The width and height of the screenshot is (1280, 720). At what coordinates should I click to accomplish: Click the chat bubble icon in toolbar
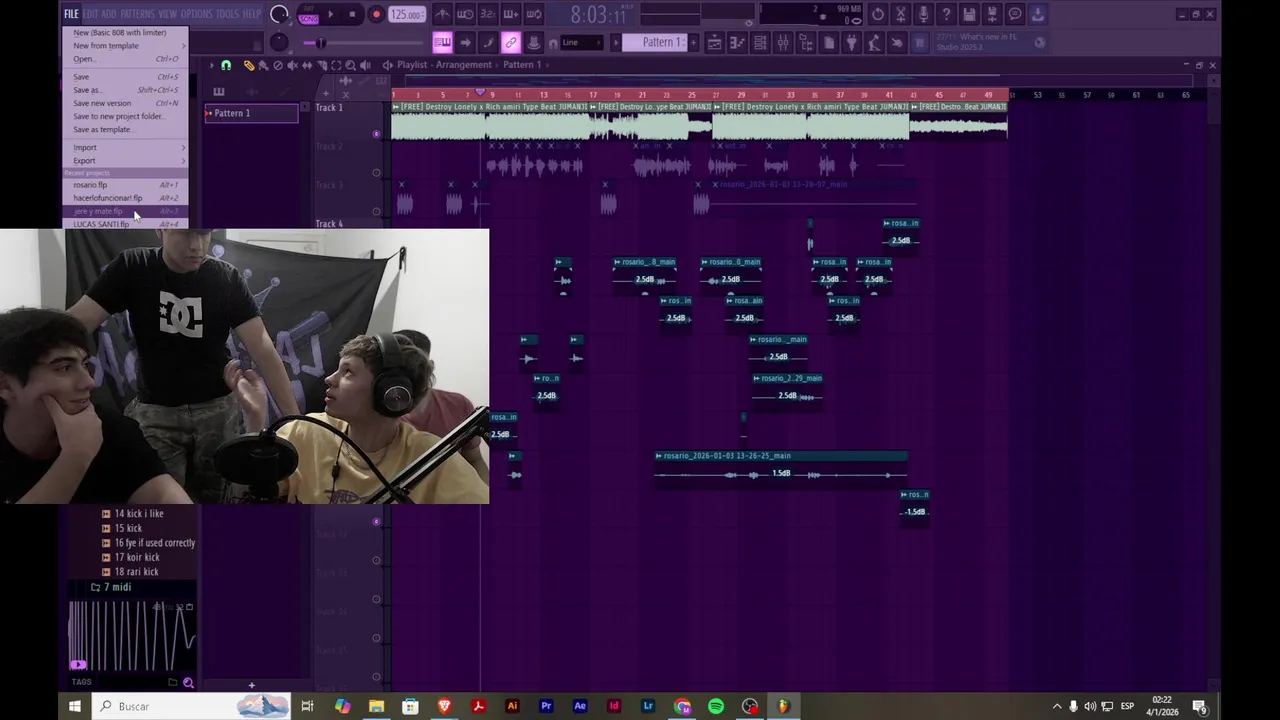point(1015,14)
